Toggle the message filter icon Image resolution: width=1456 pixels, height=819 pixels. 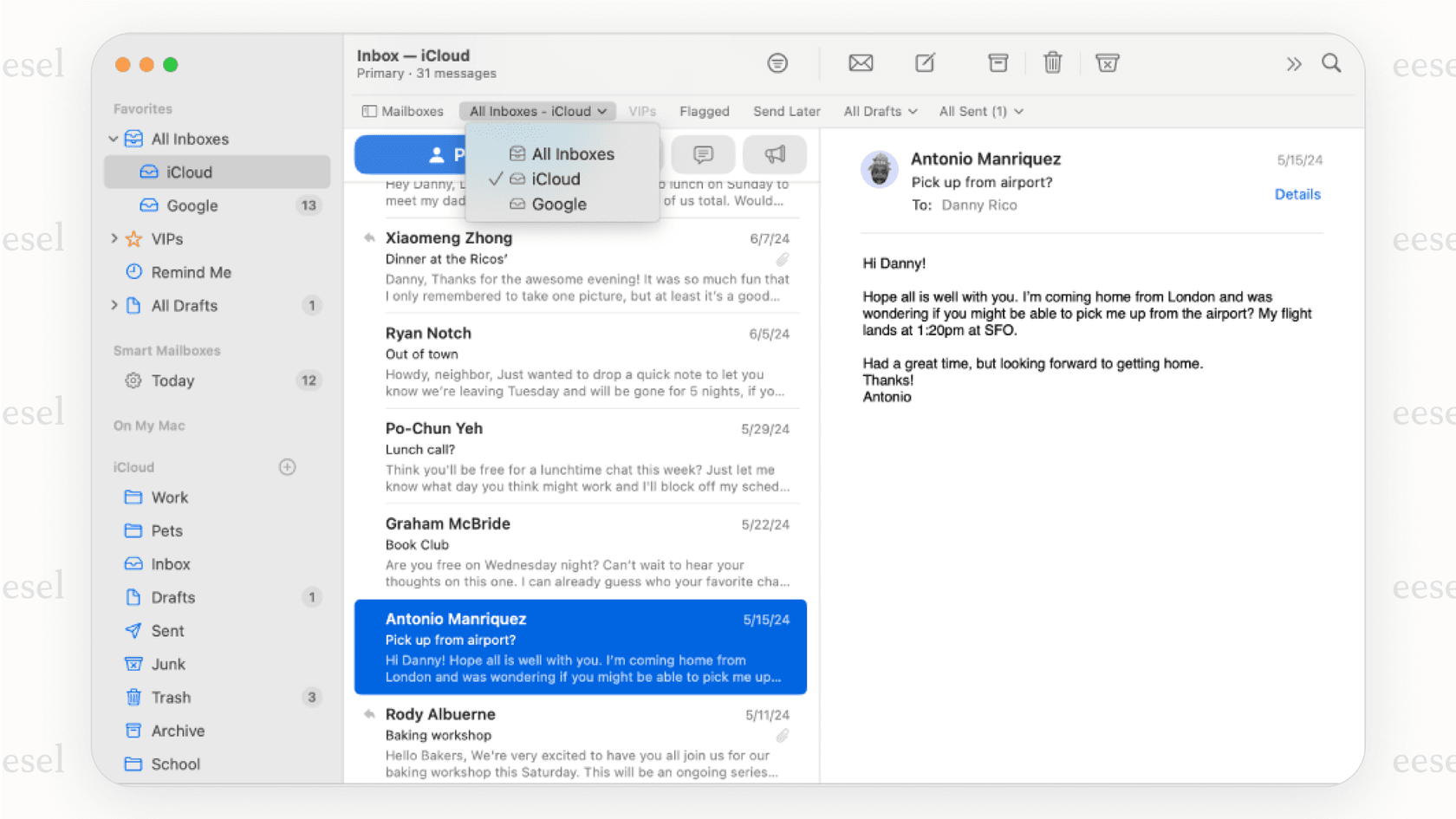click(777, 62)
